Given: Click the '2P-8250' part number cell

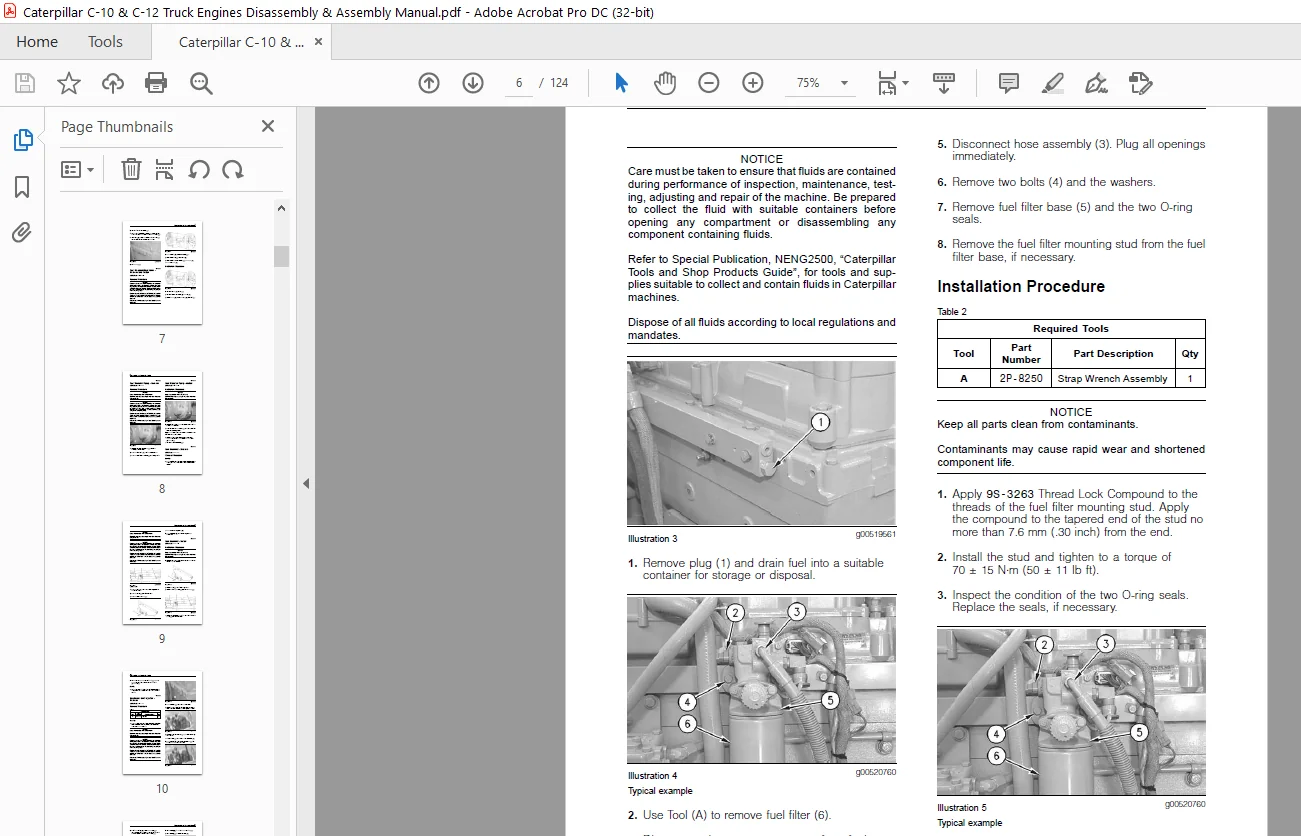Looking at the screenshot, I should click(1021, 379).
